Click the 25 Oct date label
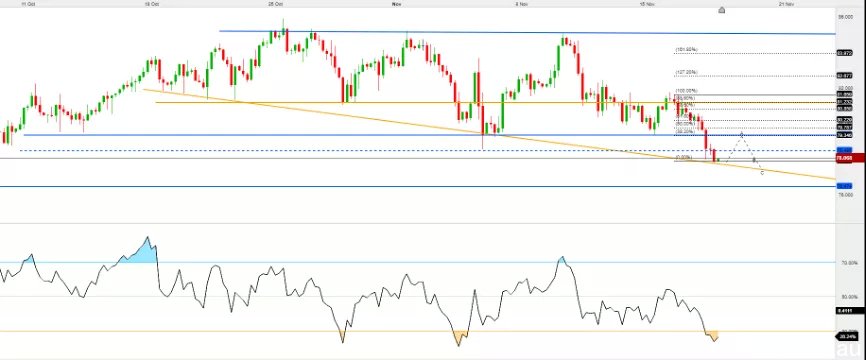This screenshot has width=866, height=360. click(276, 3)
